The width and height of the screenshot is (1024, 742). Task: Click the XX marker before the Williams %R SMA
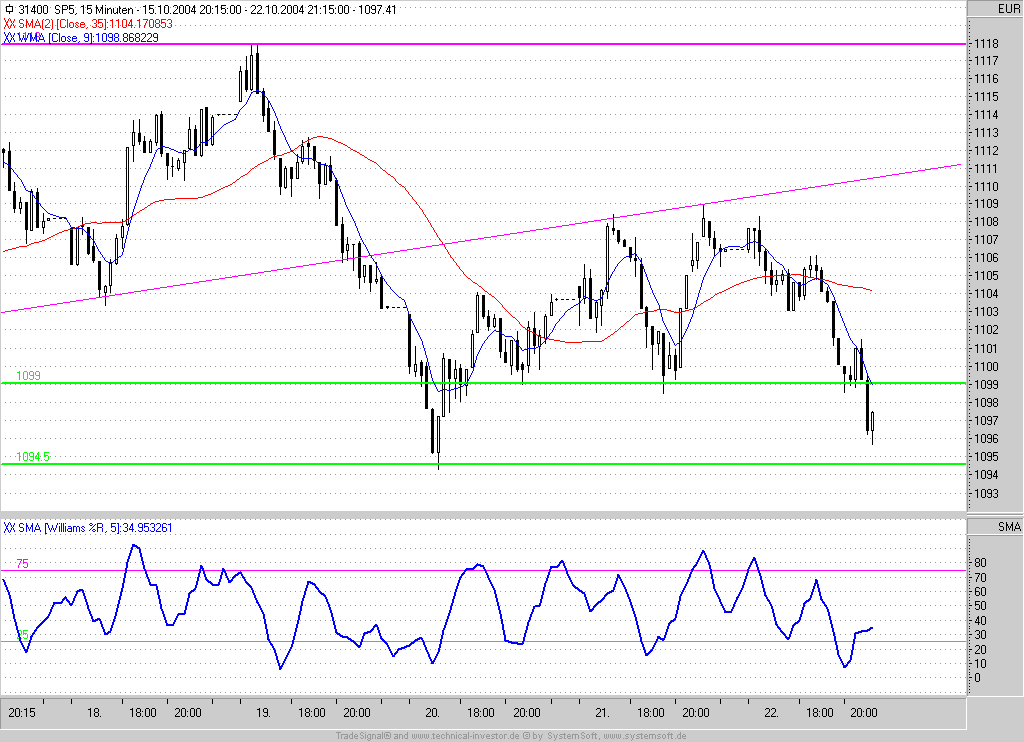click(x=9, y=528)
